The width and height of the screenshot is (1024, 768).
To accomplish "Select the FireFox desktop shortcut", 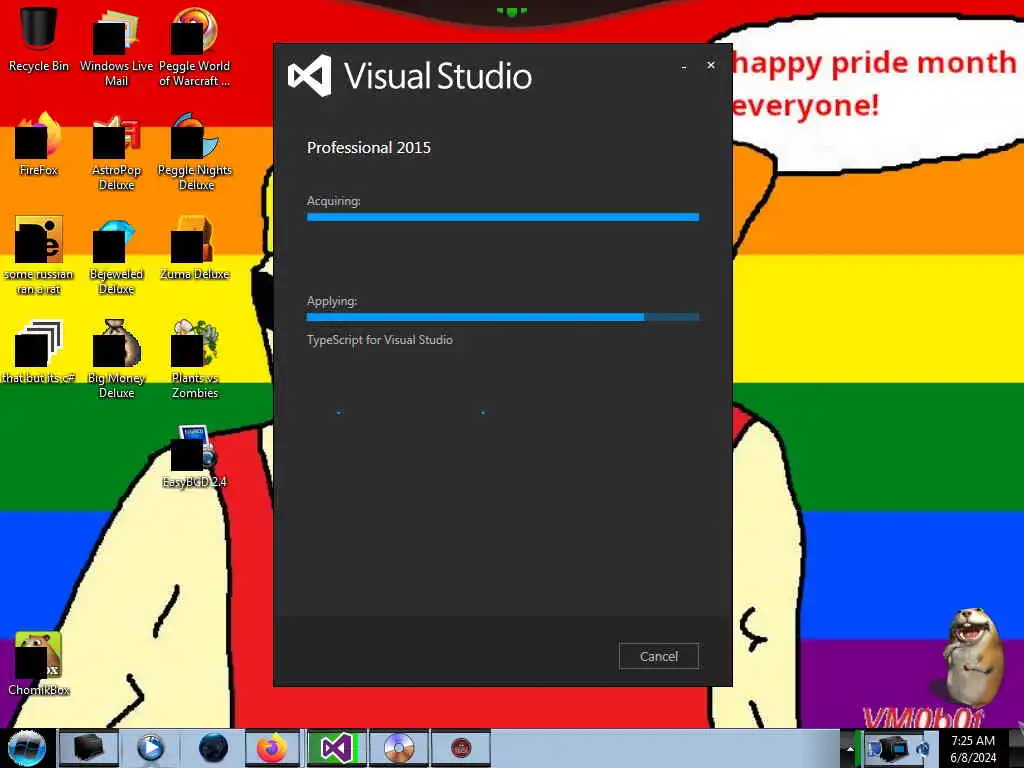I will 39,144.
